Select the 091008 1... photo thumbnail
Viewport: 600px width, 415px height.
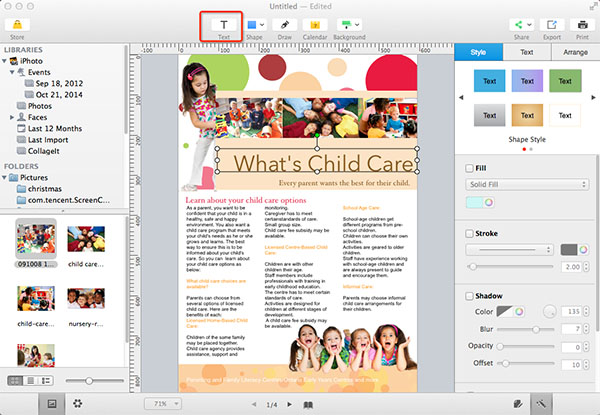coord(36,239)
